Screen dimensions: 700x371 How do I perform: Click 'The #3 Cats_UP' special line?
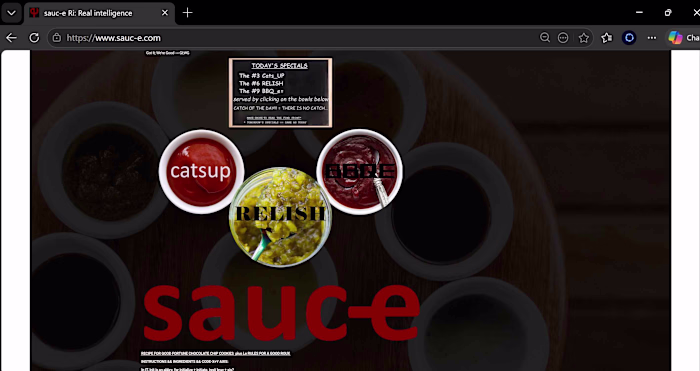pyautogui.click(x=262, y=75)
